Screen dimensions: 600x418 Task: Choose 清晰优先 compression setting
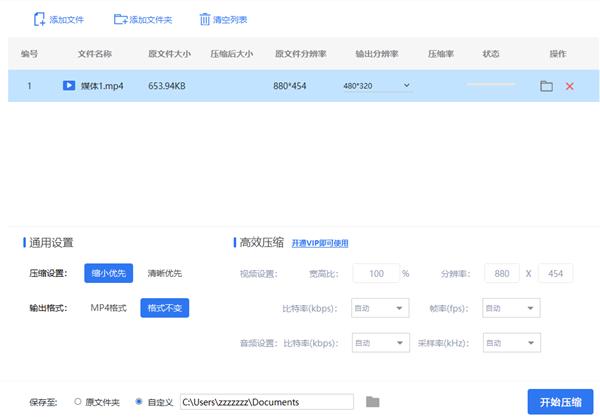click(x=165, y=273)
